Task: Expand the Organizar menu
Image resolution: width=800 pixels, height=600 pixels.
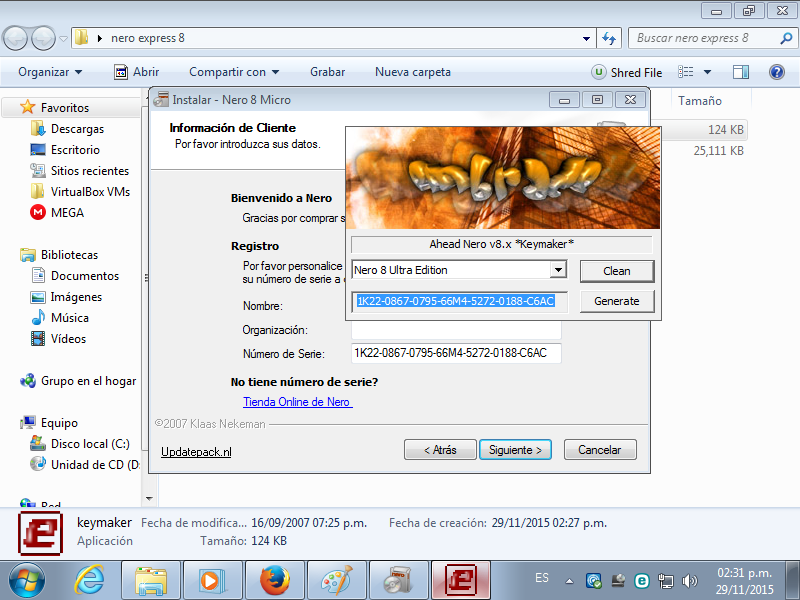Action: click(x=50, y=72)
